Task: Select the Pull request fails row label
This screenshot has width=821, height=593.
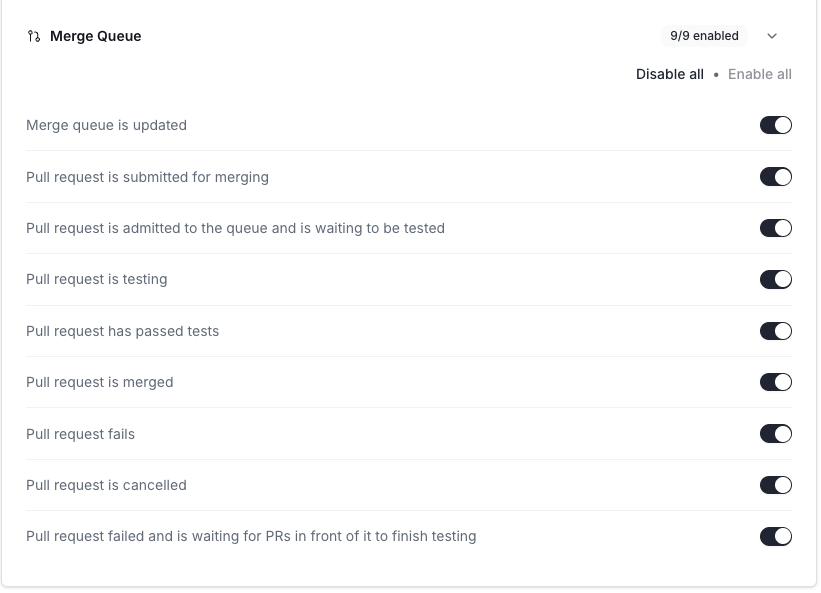Action: pyautogui.click(x=80, y=434)
